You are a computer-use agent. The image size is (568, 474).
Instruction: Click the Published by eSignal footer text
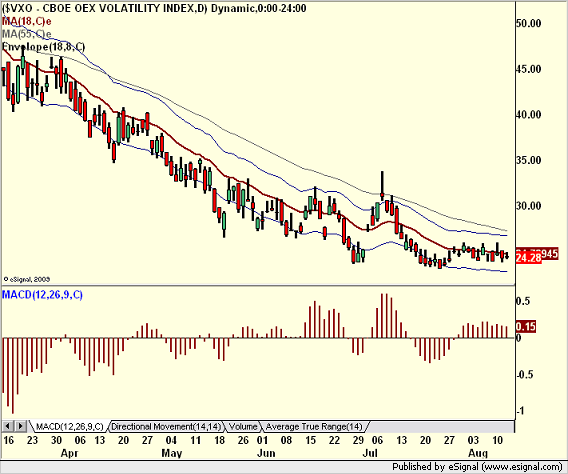point(477,467)
